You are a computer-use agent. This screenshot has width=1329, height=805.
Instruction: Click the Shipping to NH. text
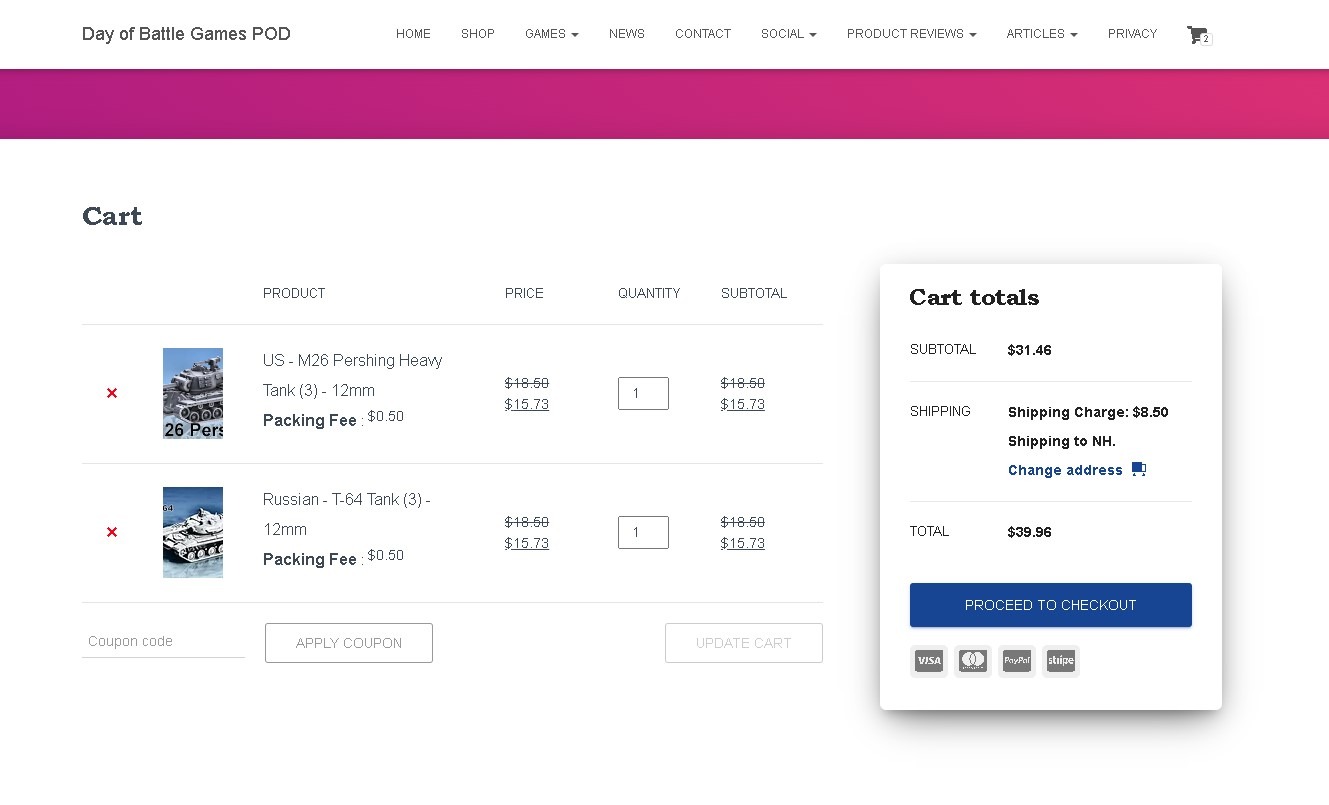[x=1062, y=441]
